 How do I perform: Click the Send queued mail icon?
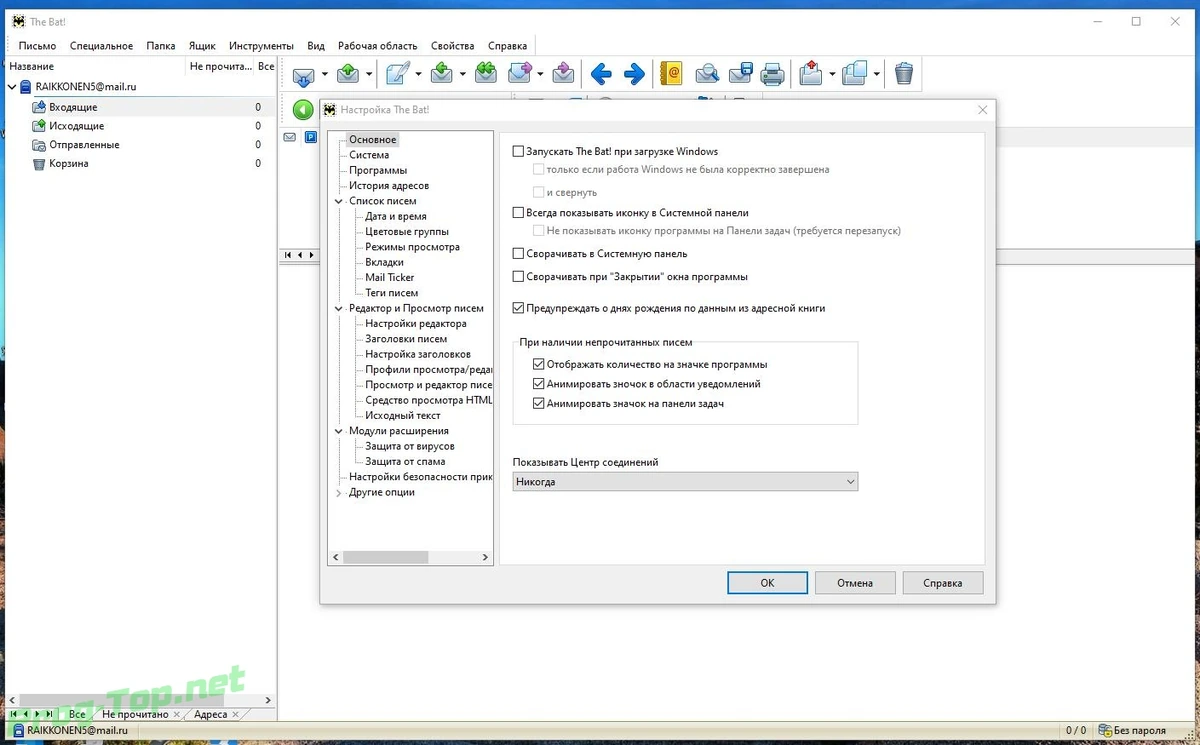coord(348,73)
